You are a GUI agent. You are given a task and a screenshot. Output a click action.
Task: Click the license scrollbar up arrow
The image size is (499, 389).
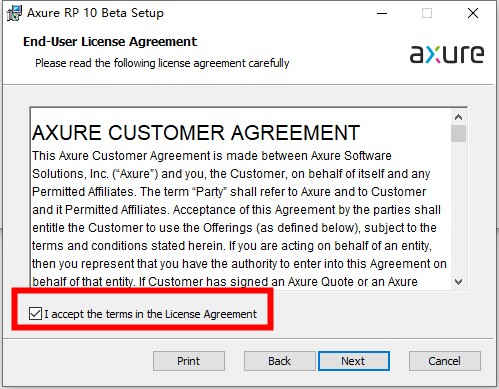(459, 117)
